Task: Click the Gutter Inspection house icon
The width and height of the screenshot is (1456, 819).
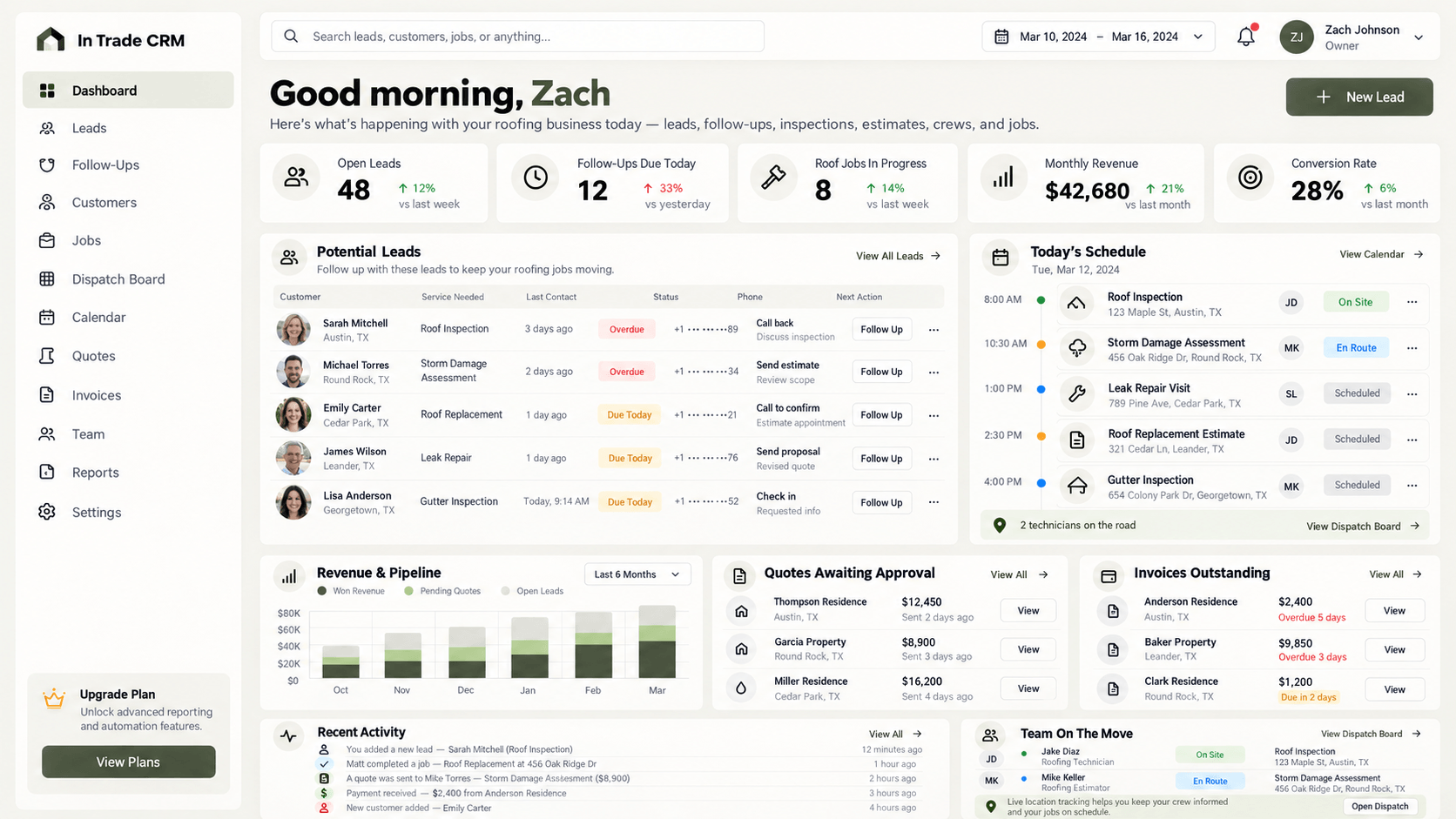Action: point(1077,486)
